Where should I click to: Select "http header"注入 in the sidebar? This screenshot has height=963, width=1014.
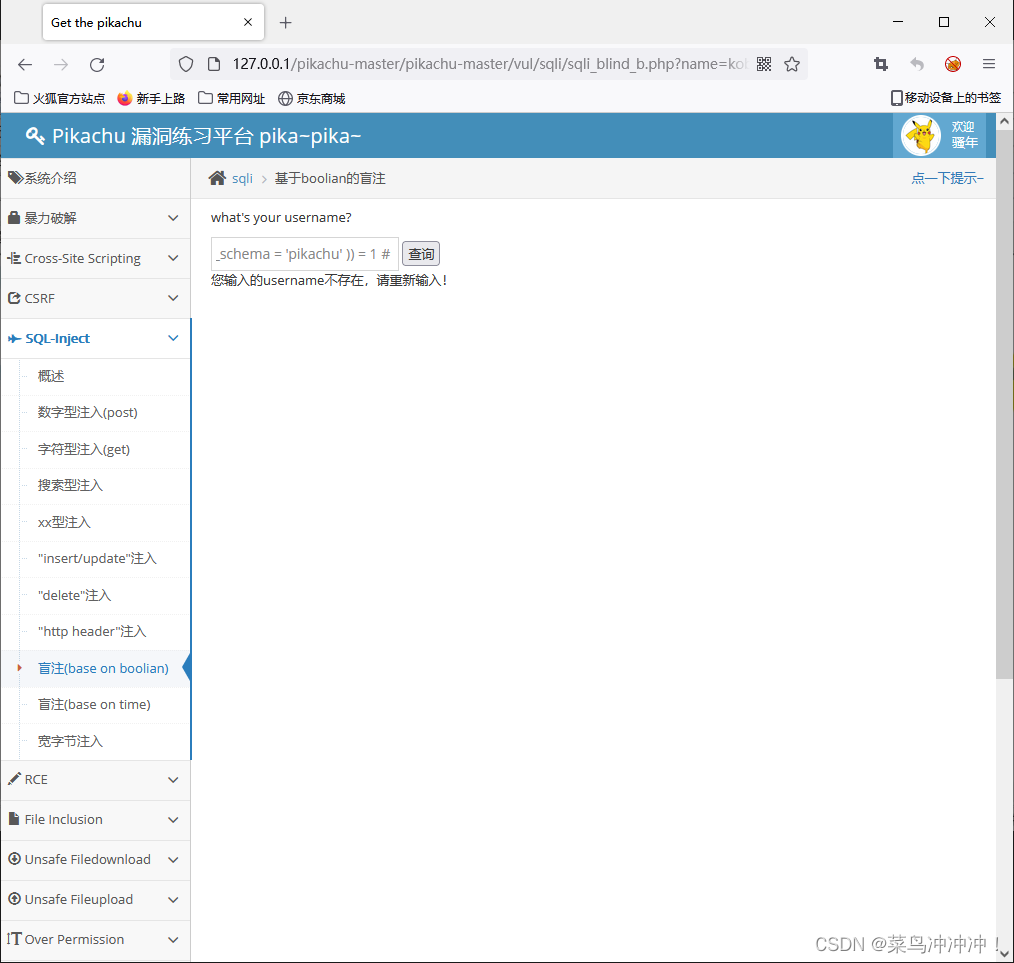[x=92, y=631]
